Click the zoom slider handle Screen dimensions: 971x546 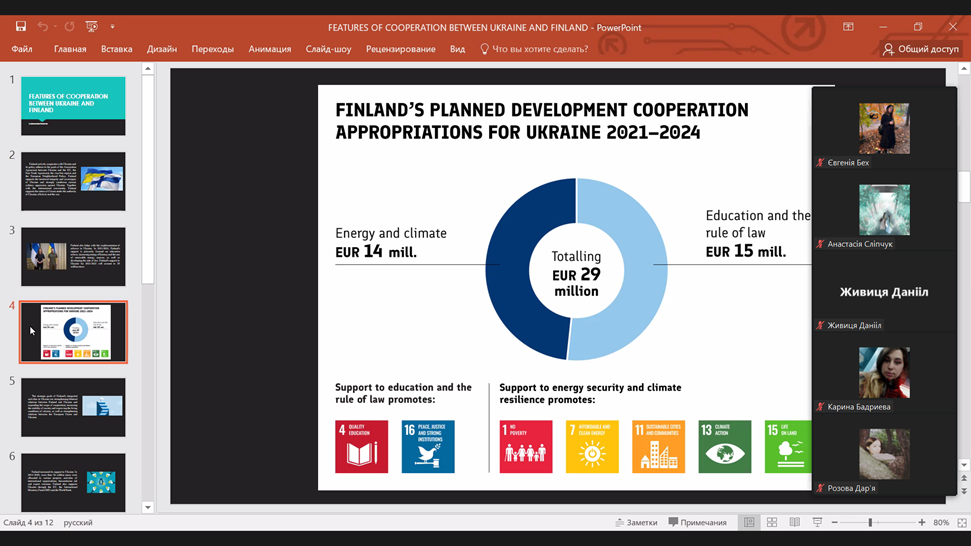(870, 522)
